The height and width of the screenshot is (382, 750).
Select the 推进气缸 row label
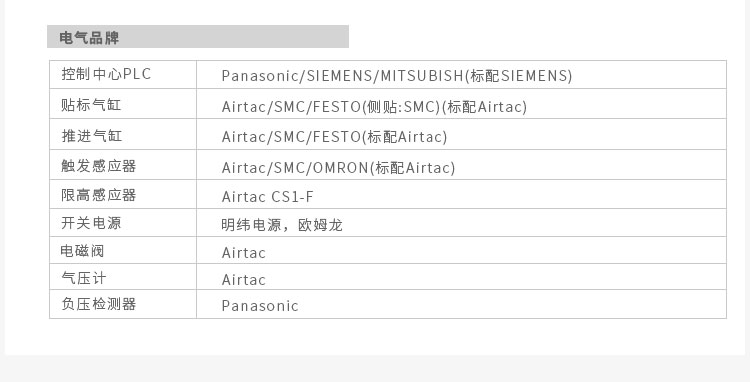pyautogui.click(x=91, y=136)
